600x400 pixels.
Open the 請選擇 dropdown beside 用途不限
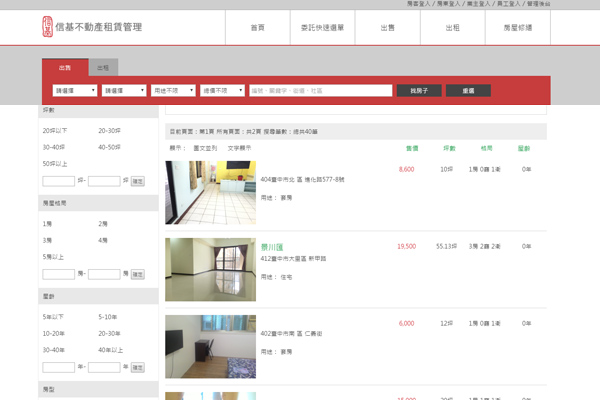pos(124,90)
